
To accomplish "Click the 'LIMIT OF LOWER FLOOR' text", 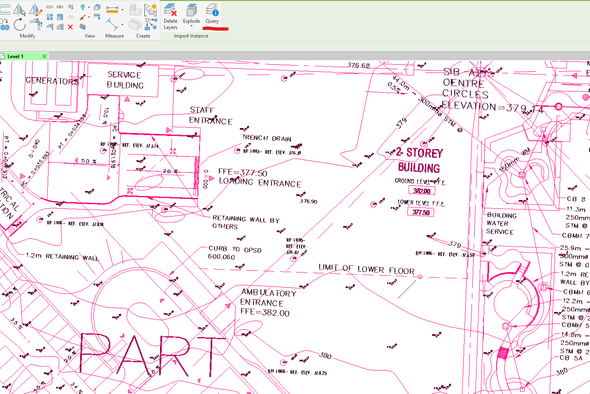I will tap(366, 269).
